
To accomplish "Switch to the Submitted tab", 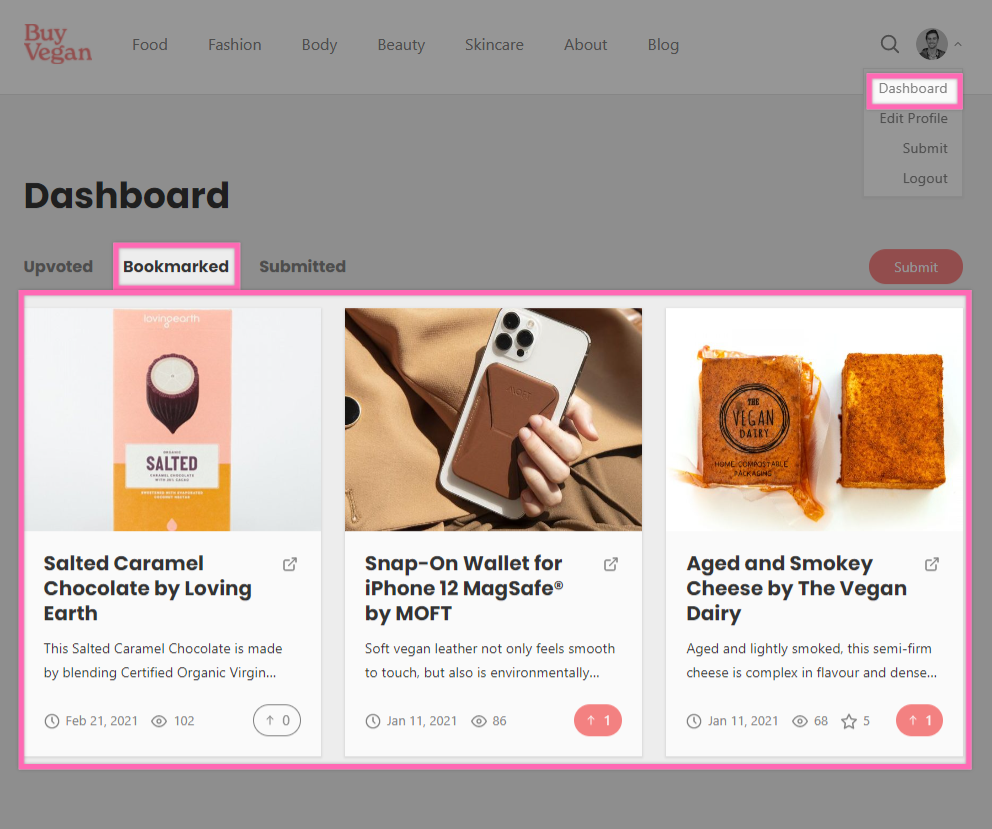I will click(x=302, y=266).
